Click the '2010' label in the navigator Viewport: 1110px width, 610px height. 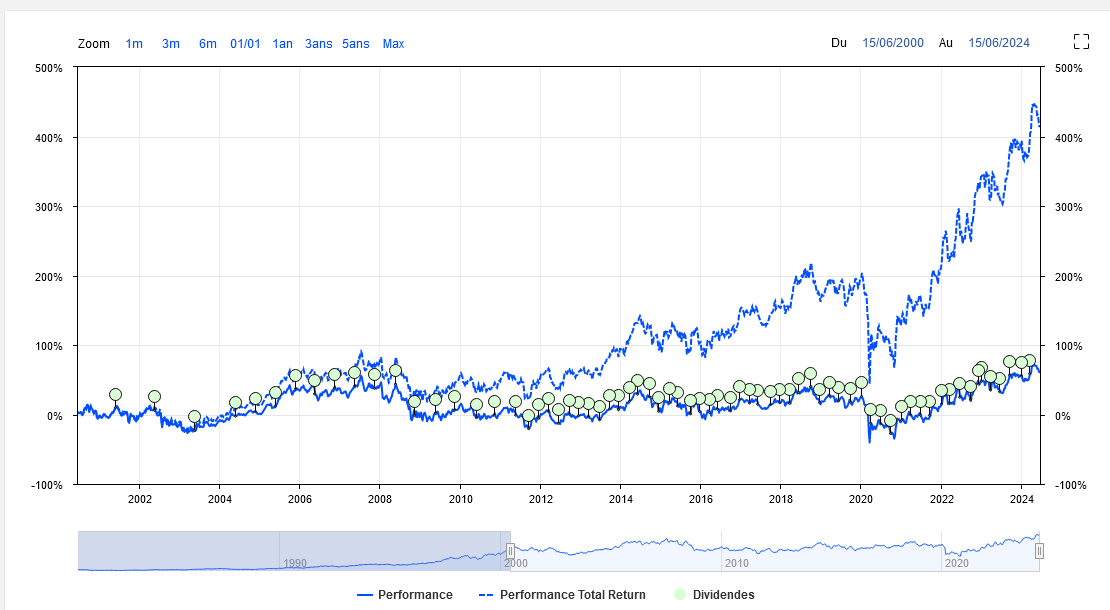click(x=736, y=563)
